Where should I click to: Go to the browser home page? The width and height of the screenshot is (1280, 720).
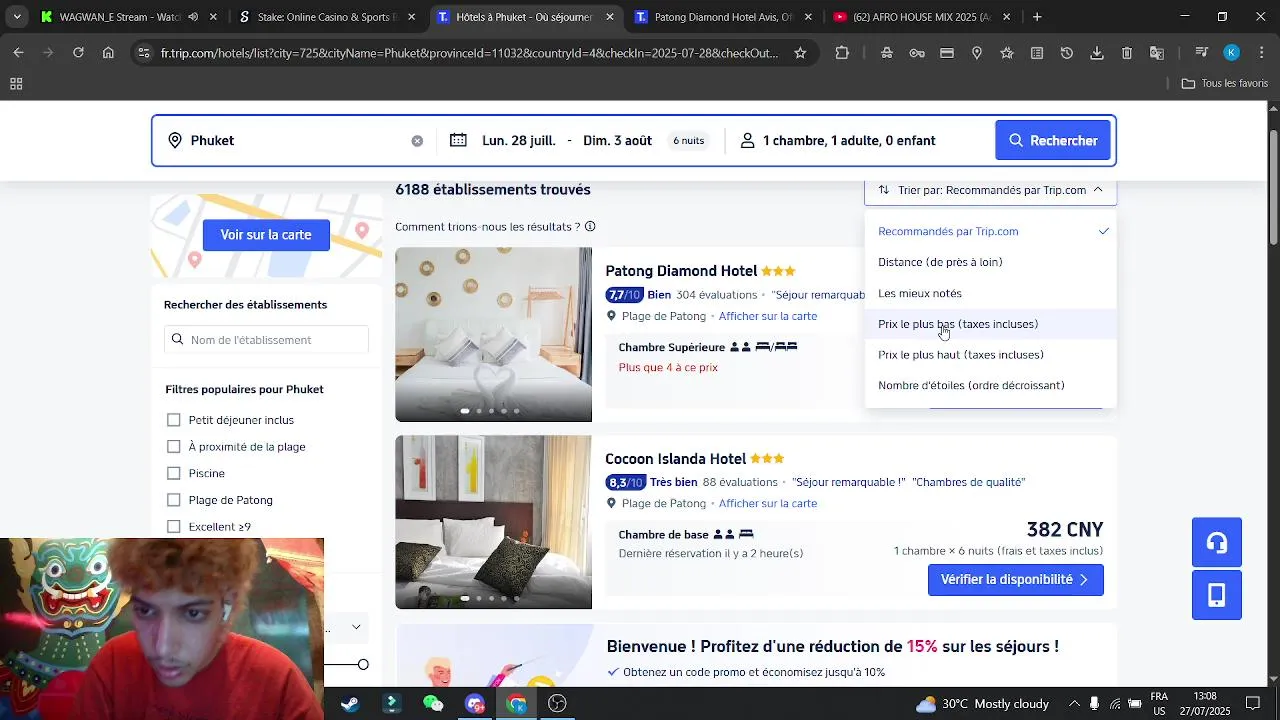(108, 53)
